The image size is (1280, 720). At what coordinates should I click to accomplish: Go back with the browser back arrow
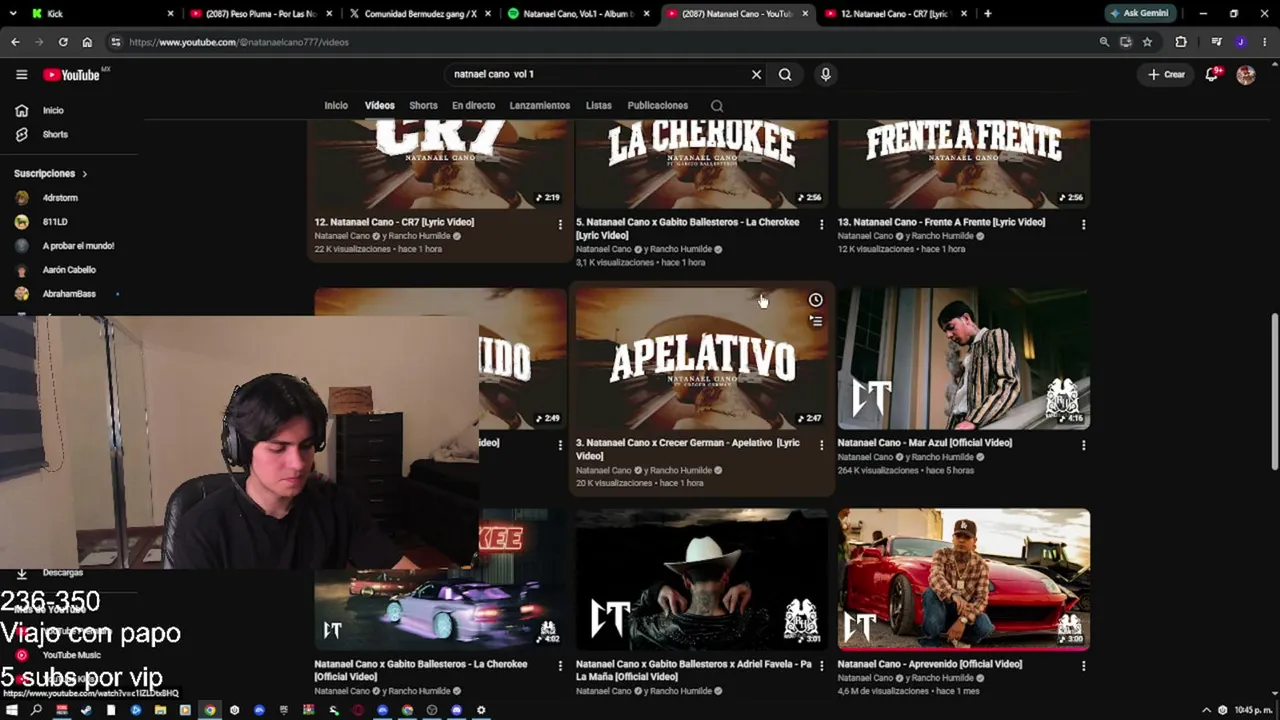15,42
